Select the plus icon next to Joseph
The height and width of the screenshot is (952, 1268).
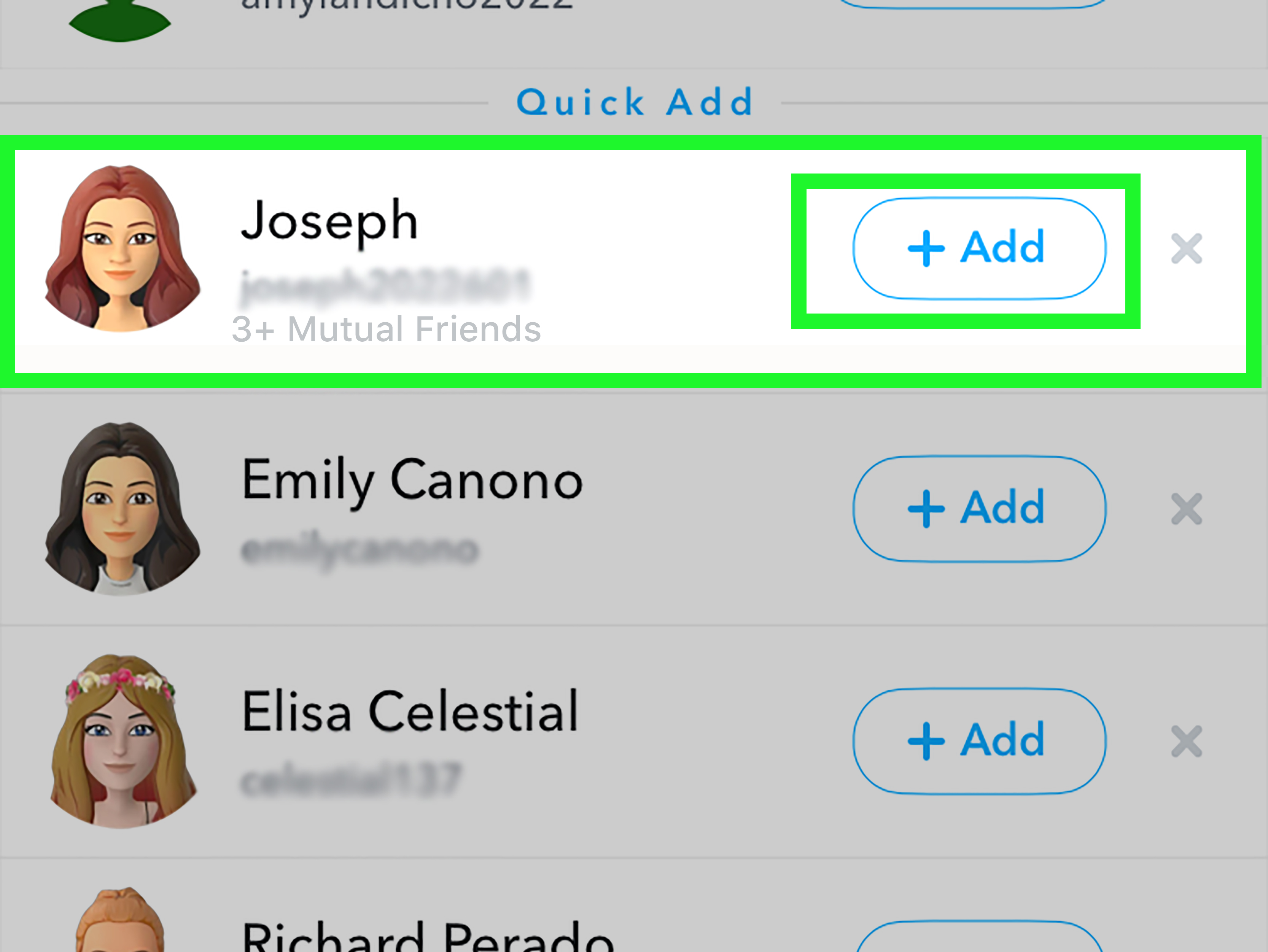click(x=927, y=248)
